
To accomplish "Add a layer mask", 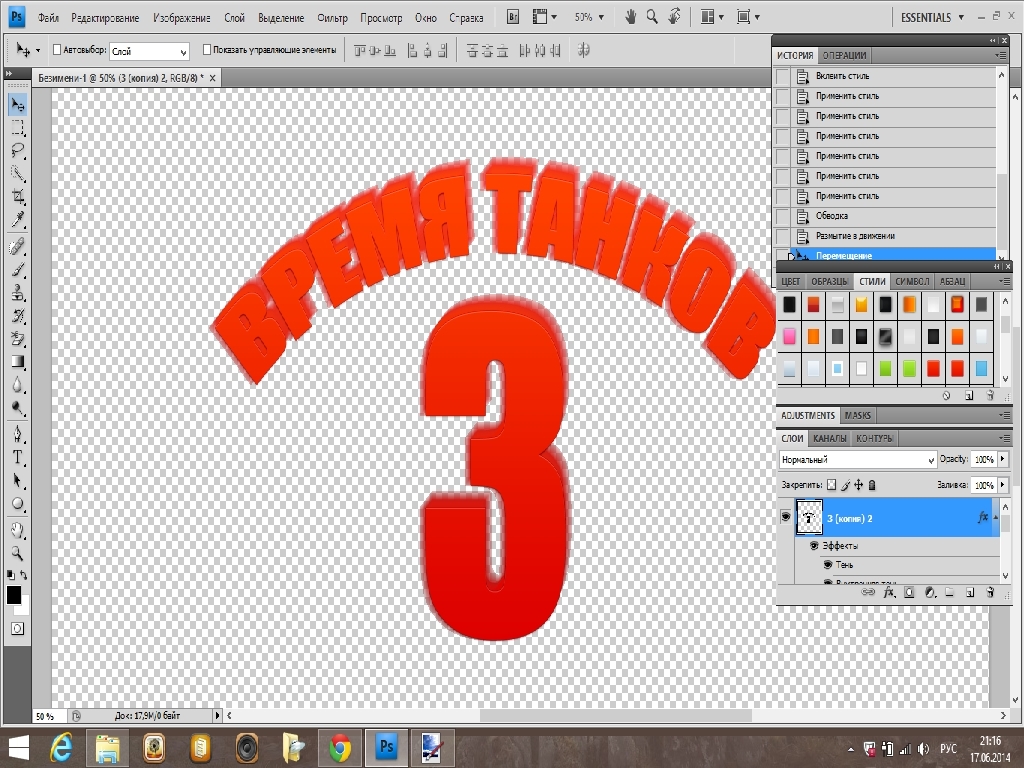I will 909,592.
